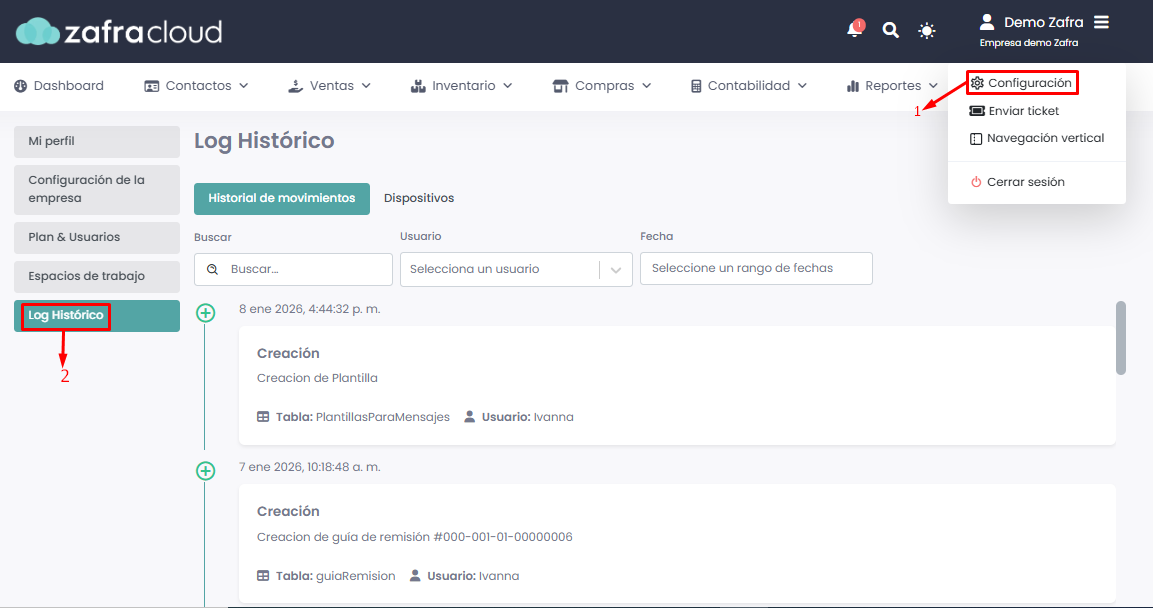Viewport: 1153px width, 608px height.
Task: Click user icon on guía de remisión card
Action: tap(415, 576)
